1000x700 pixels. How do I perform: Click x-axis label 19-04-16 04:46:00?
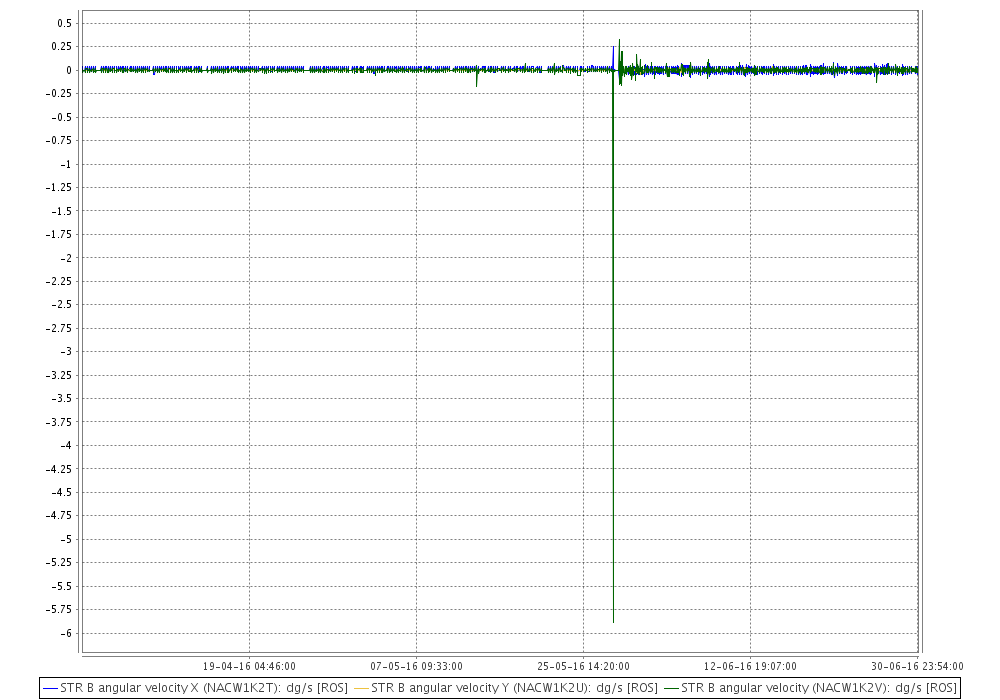click(x=249, y=666)
